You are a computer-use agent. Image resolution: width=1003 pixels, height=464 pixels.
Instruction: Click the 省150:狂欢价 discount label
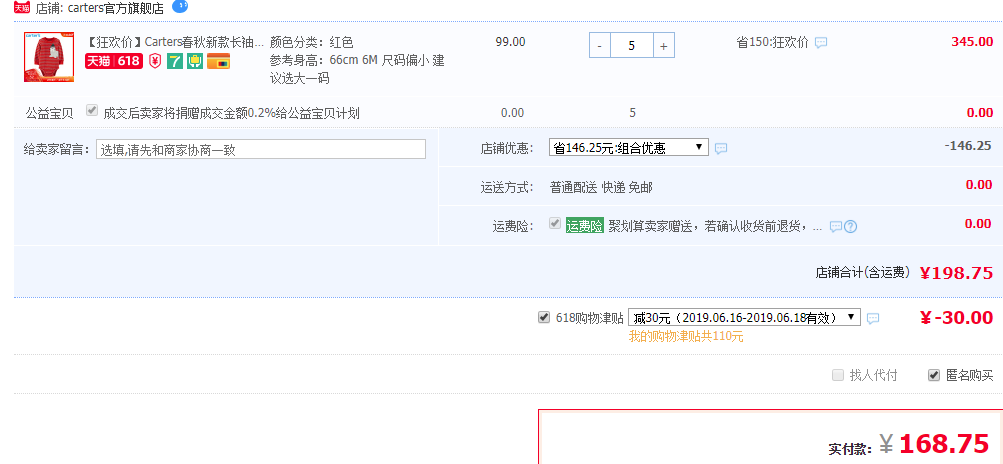(772, 43)
